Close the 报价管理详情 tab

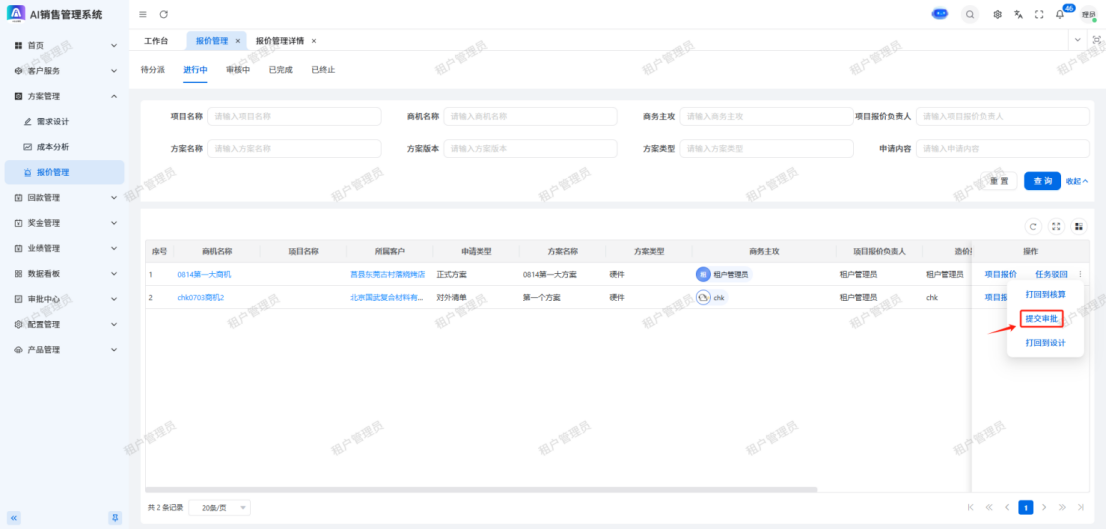314,41
